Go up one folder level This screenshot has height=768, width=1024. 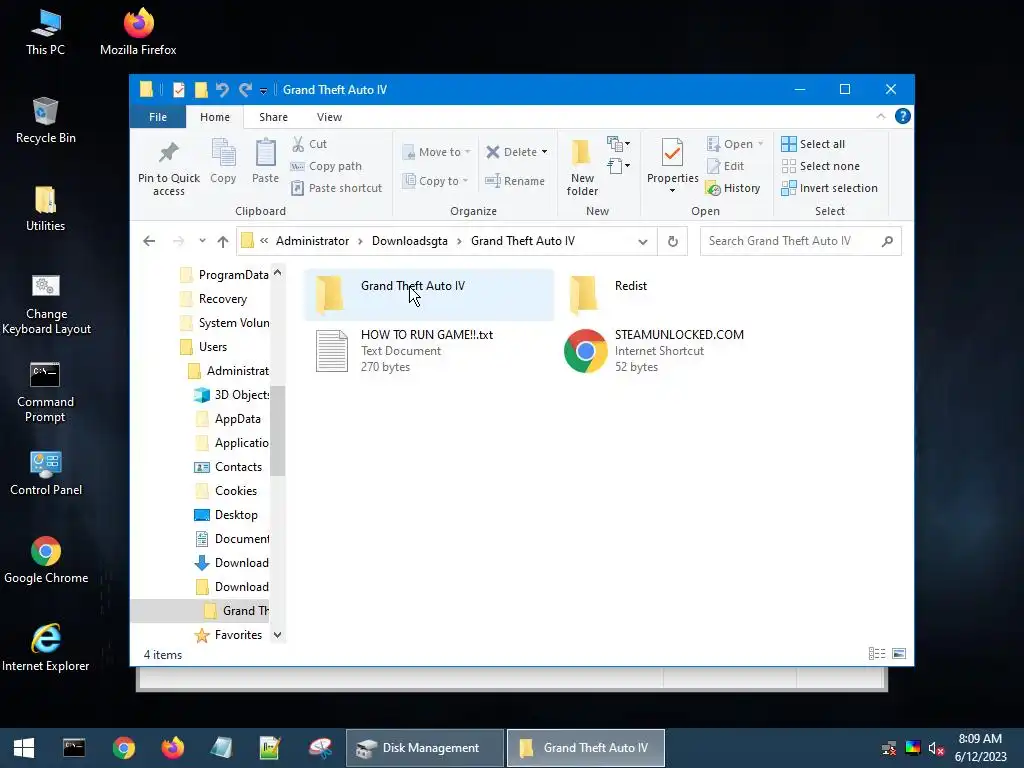click(223, 242)
